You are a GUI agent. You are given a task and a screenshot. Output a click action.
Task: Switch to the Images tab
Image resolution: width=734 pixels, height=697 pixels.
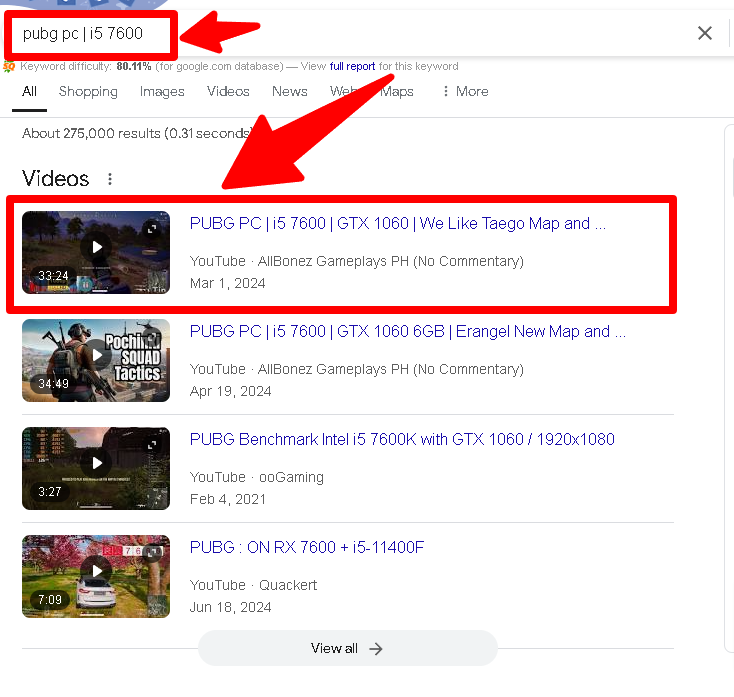162,91
